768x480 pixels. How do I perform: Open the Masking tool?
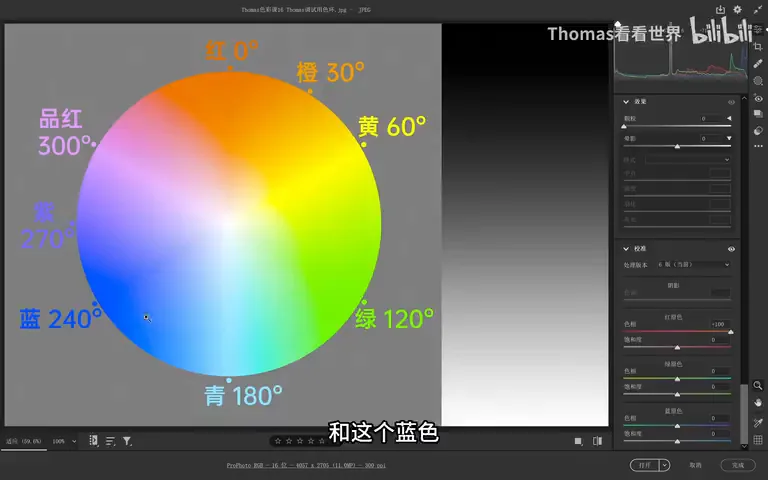pyautogui.click(x=758, y=81)
